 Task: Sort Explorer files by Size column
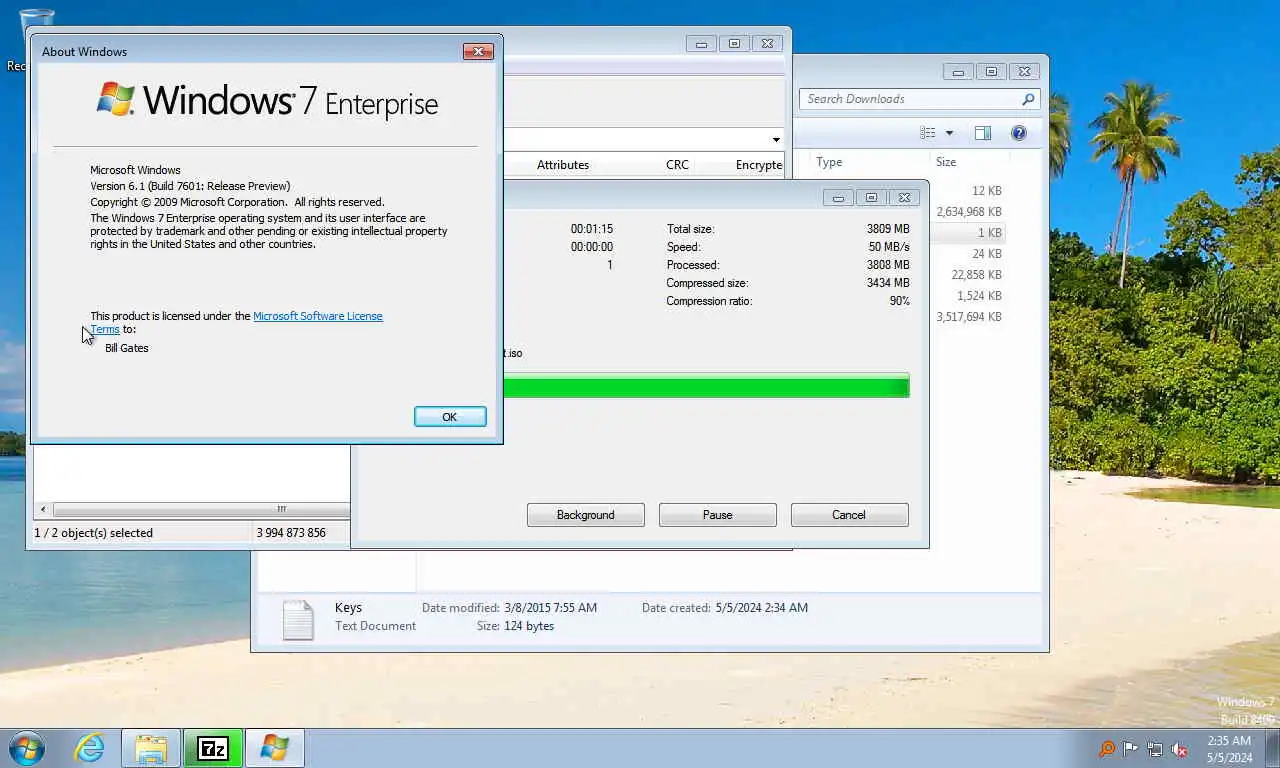(946, 162)
